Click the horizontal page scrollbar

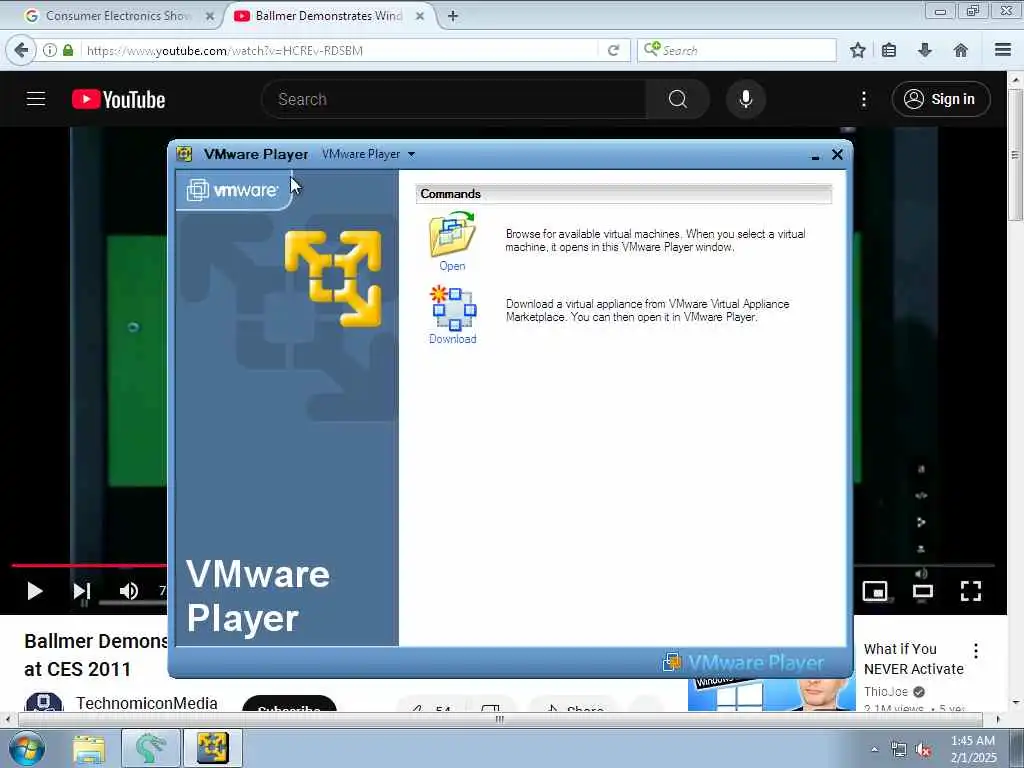point(500,719)
